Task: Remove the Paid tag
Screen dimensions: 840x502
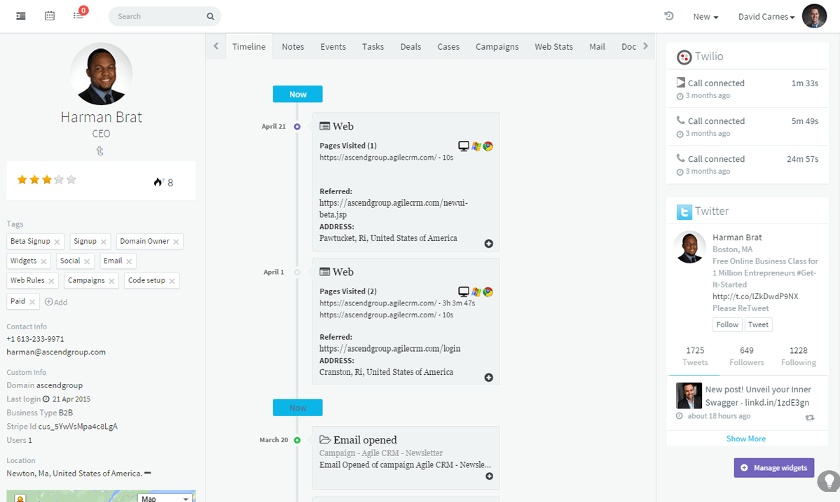Action: pyautogui.click(x=32, y=302)
